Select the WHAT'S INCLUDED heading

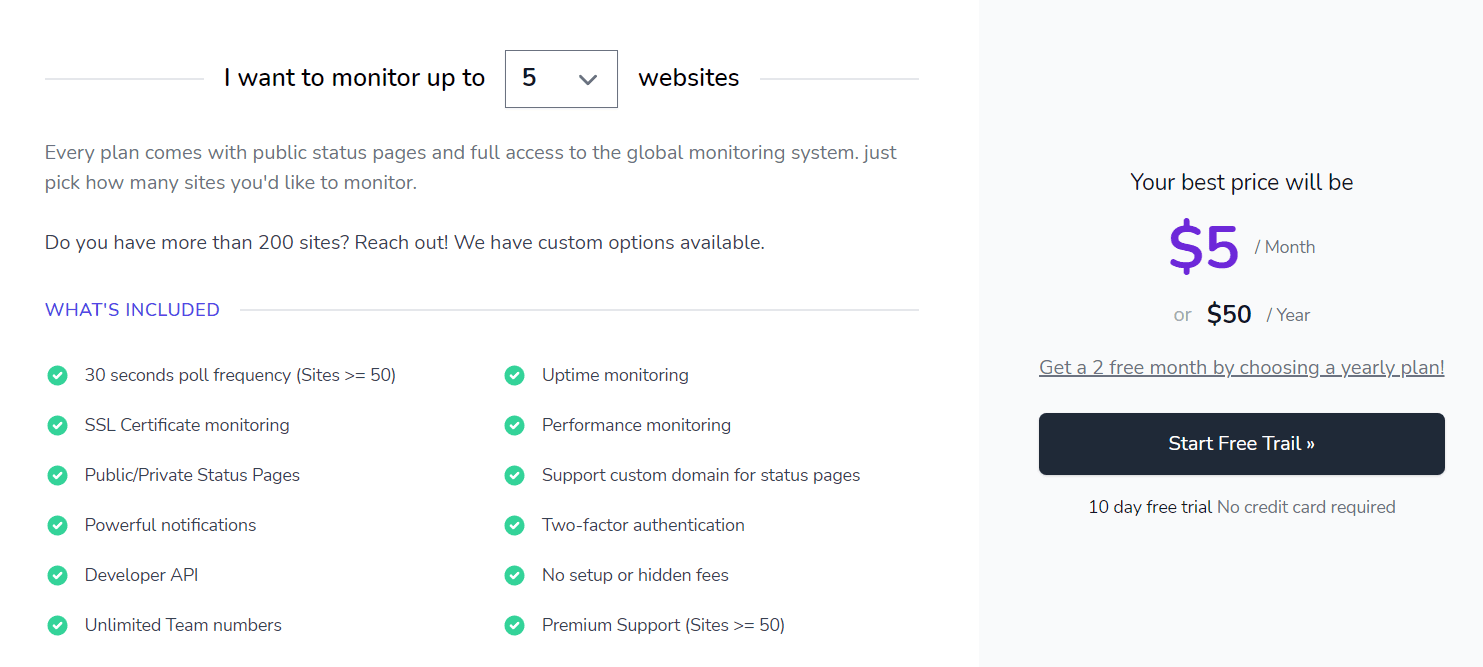(132, 310)
